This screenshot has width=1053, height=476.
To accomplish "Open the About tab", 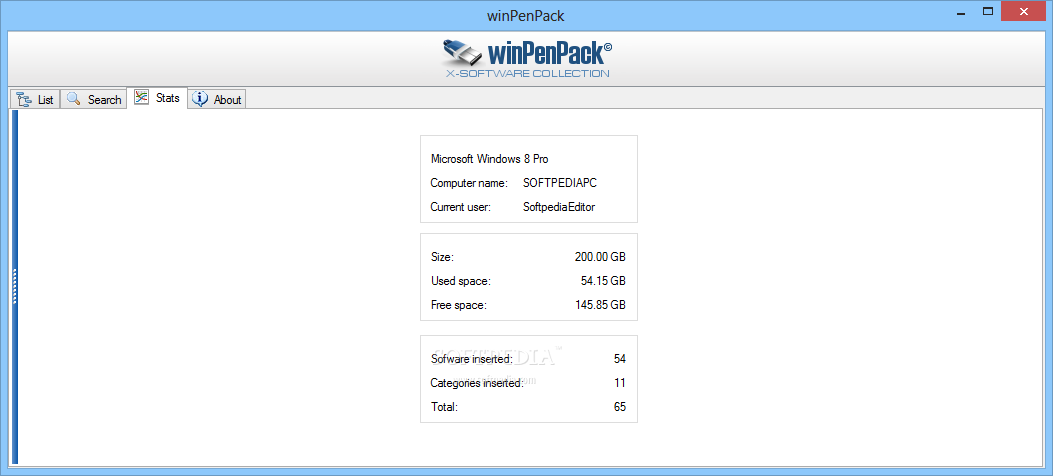I will (x=218, y=99).
